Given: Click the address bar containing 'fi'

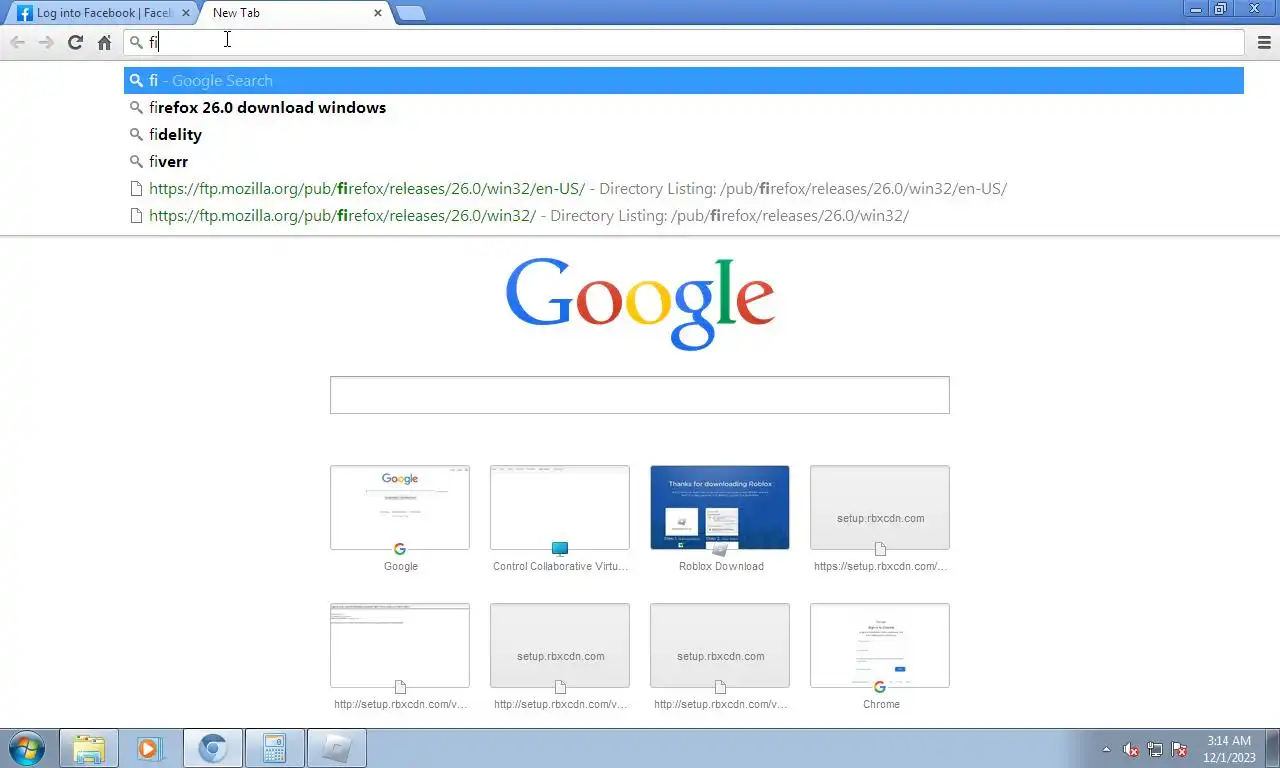Looking at the screenshot, I should click(x=684, y=42).
